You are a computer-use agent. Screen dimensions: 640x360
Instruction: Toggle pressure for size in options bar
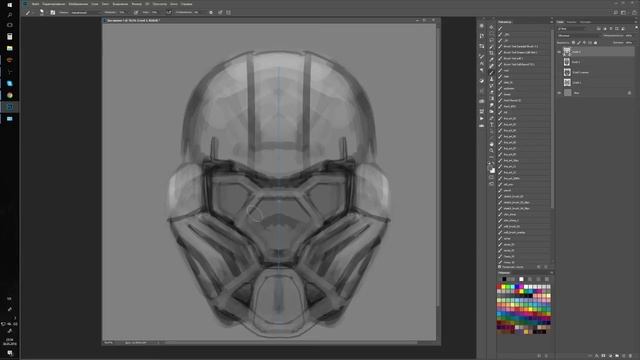[220, 13]
